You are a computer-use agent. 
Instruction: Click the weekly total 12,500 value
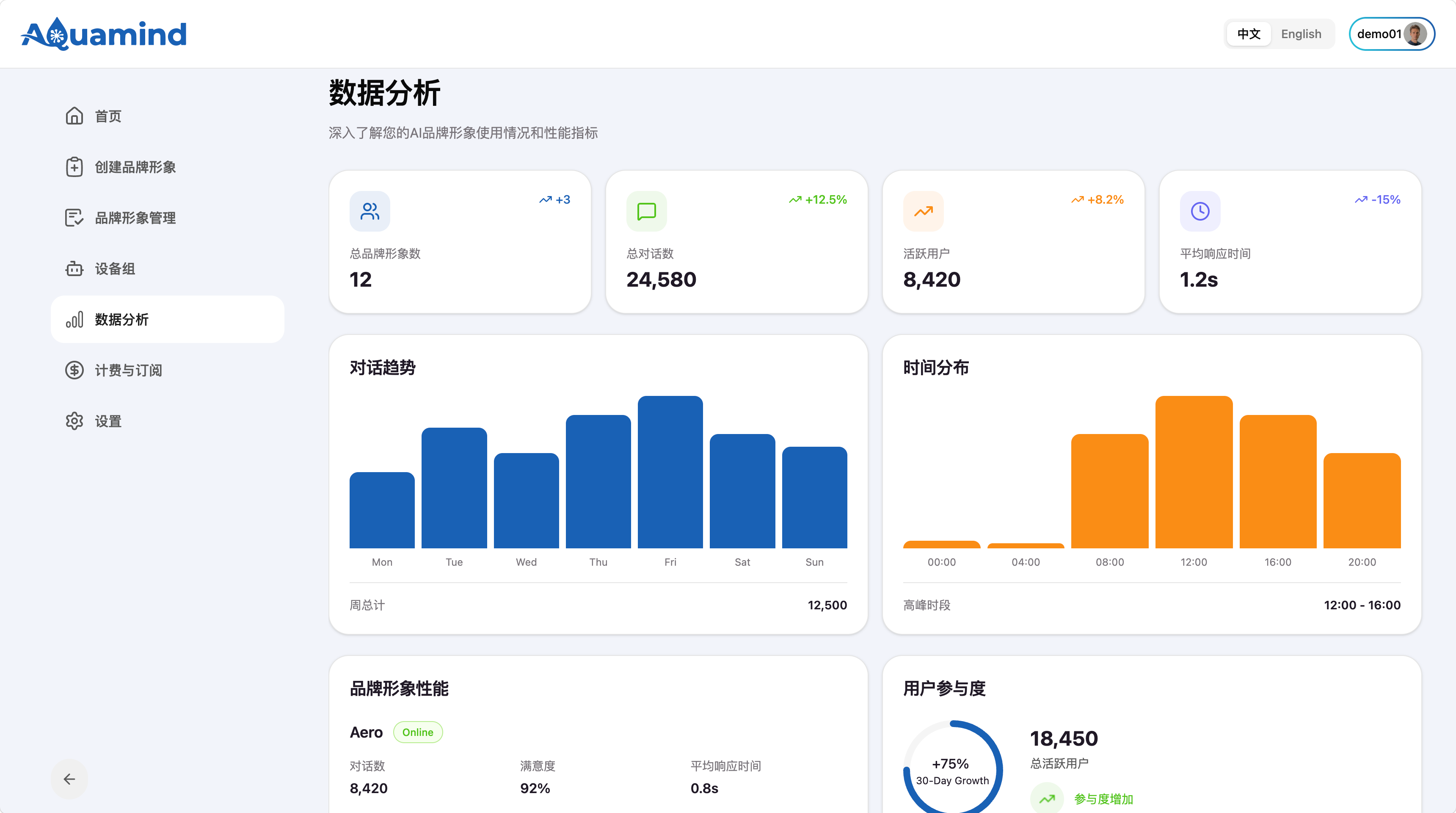click(827, 605)
